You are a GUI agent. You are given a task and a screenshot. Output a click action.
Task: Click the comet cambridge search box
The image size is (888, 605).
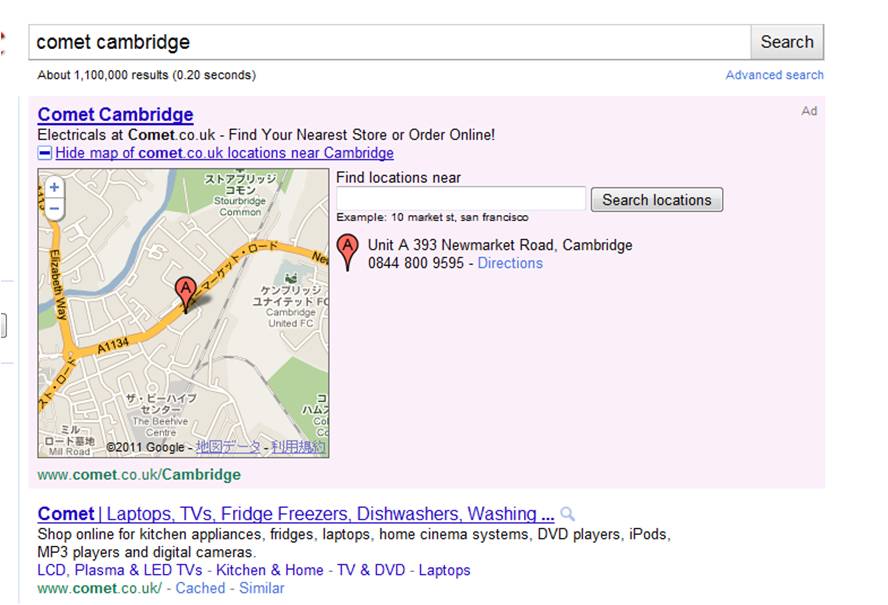(x=390, y=42)
